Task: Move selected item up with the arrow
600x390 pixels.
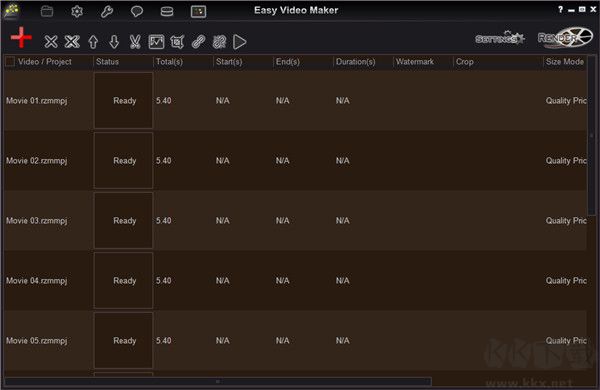Action: 93,42
